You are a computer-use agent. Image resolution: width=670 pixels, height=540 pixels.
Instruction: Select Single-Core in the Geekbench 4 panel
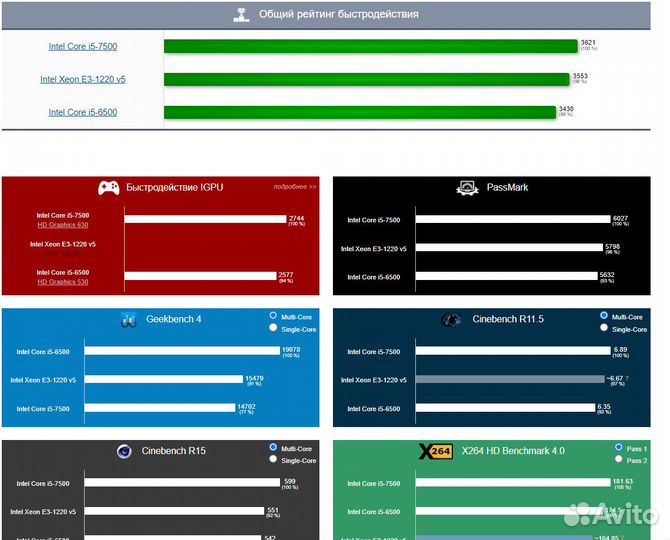pyautogui.click(x=273, y=328)
